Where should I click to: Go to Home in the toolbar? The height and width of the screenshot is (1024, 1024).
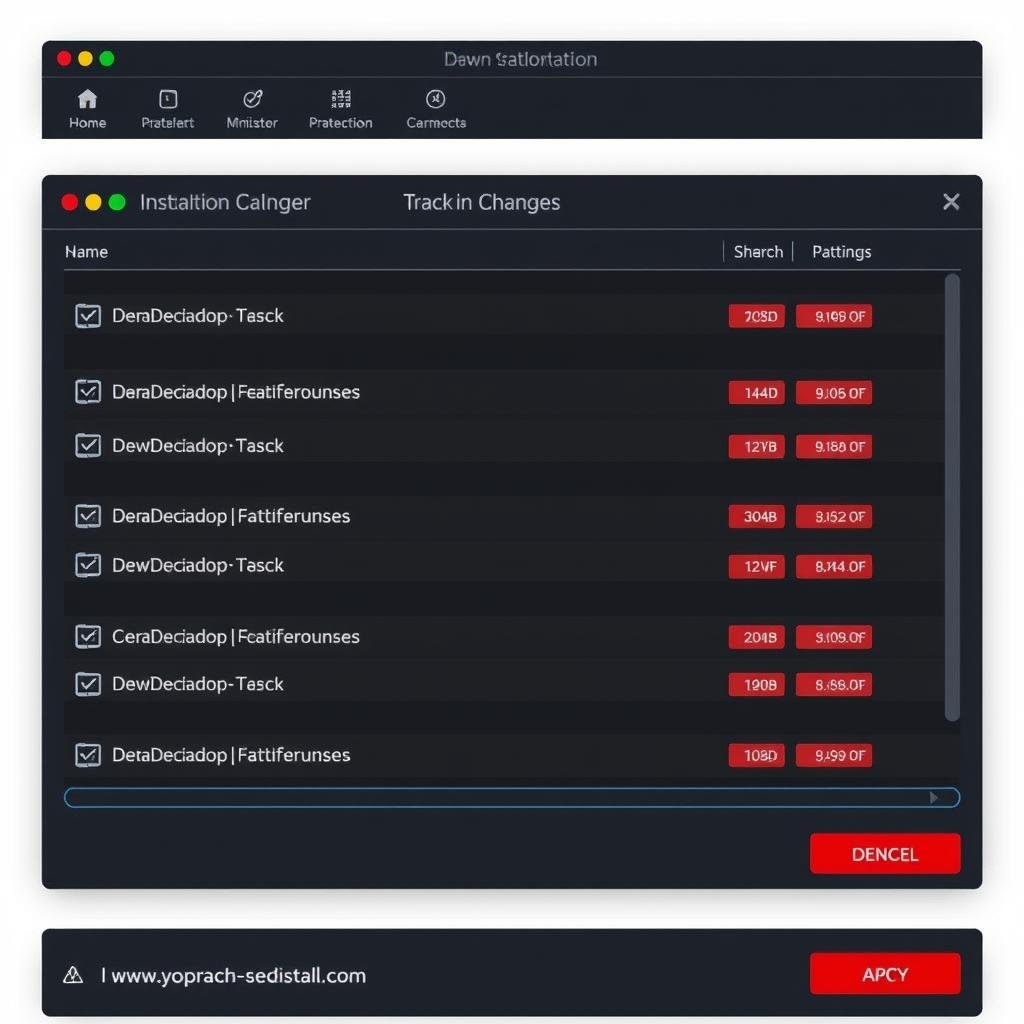[88, 109]
